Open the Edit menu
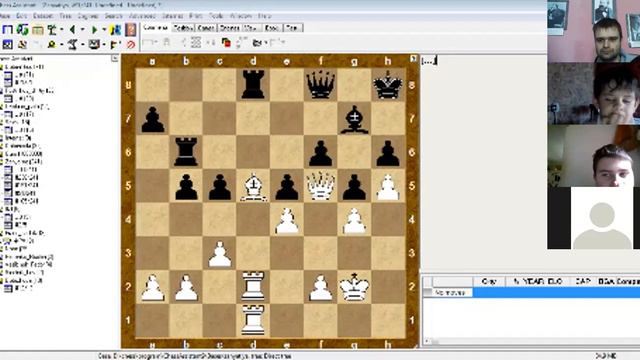The height and width of the screenshot is (360, 640). click(x=21, y=16)
